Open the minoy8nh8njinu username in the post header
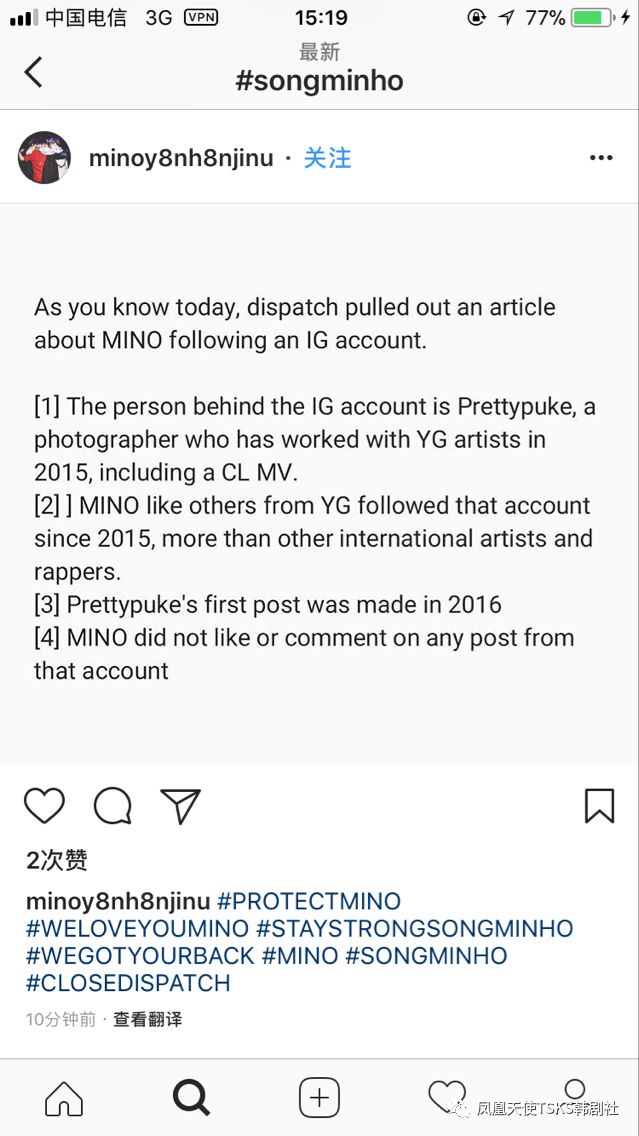This screenshot has width=639, height=1136. click(x=181, y=158)
